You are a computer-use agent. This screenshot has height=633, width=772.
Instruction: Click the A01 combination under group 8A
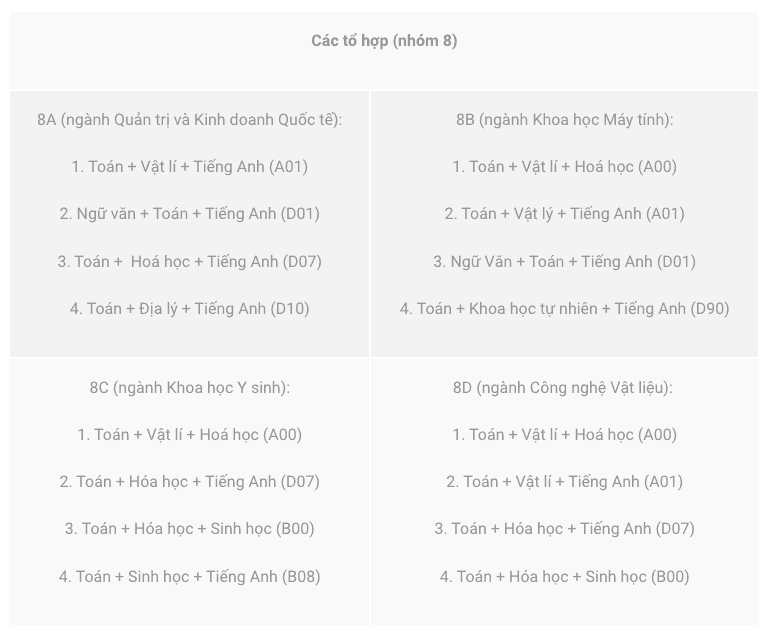190,167
